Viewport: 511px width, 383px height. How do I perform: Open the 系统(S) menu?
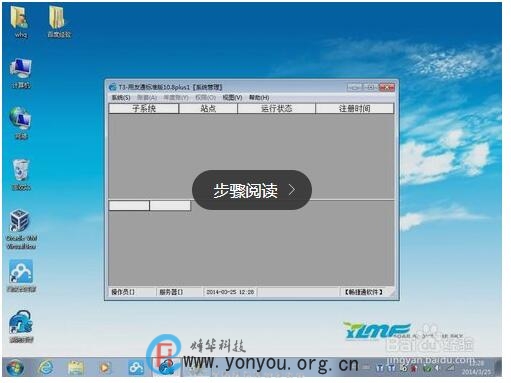(121, 98)
